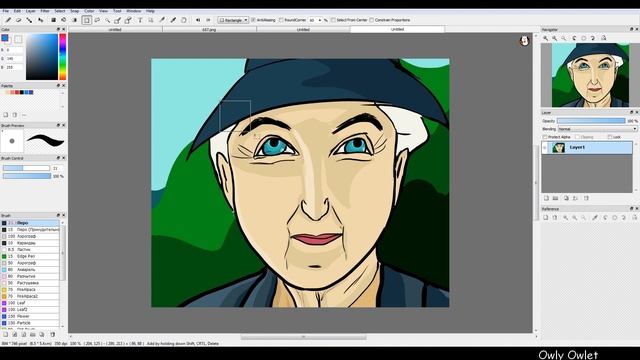Select Layer1 in the Layer panel
This screenshot has width=640, height=360.
click(x=587, y=147)
